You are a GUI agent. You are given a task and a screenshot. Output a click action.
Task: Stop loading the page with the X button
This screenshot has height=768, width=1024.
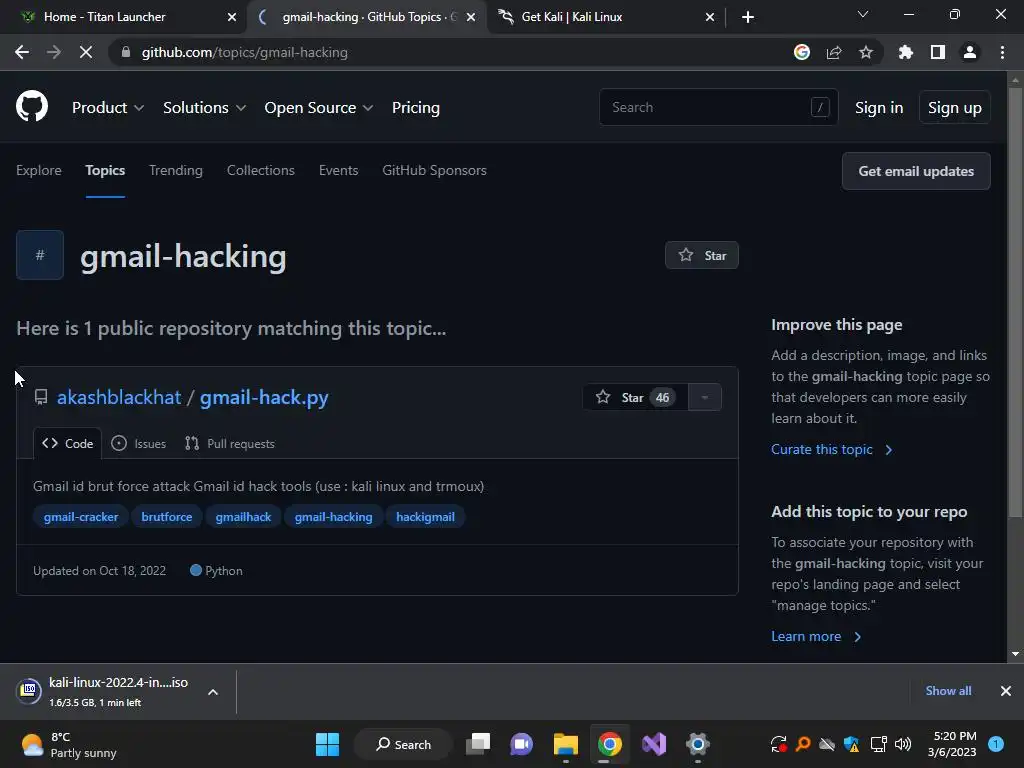point(86,52)
